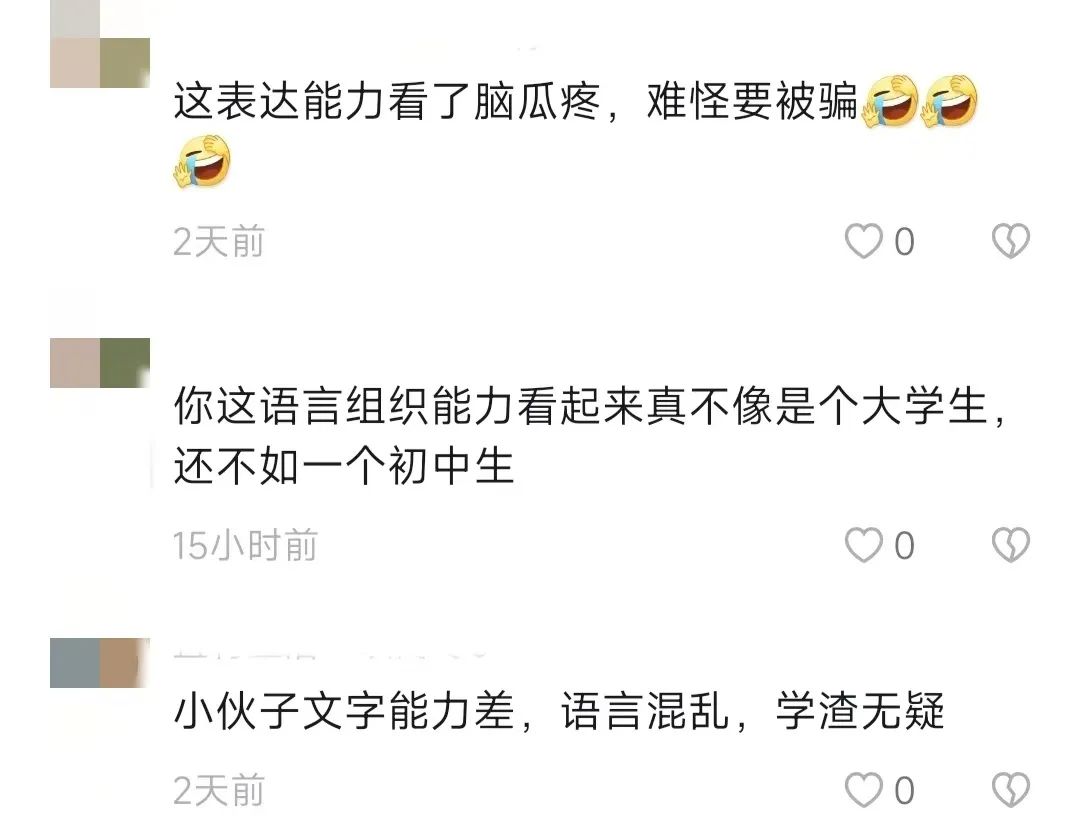Click last laughing emoji after 被骗
Image resolution: width=1080 pixels, height=838 pixels.
click(x=950, y=101)
